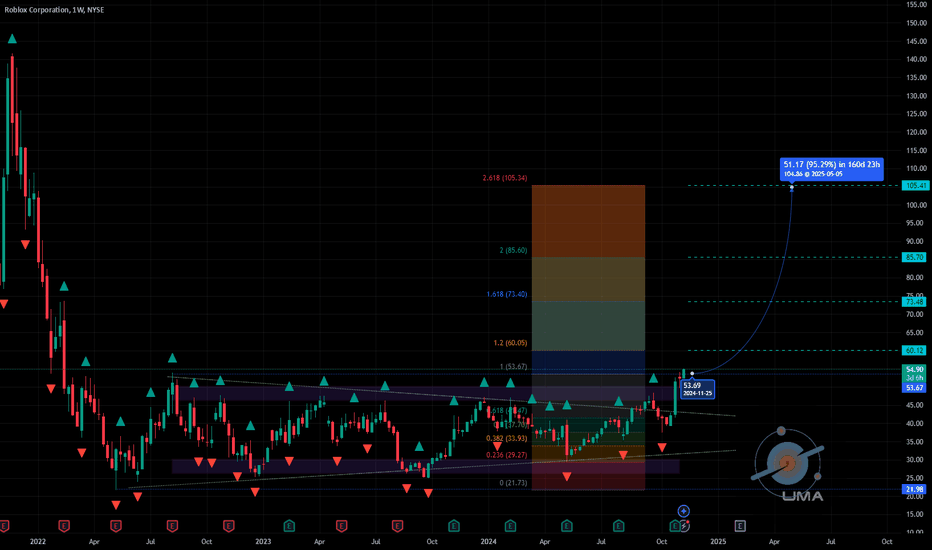932x550 pixels.
Task: Select the green earnings marker after the 2024 label
Action: pyautogui.click(x=510, y=526)
